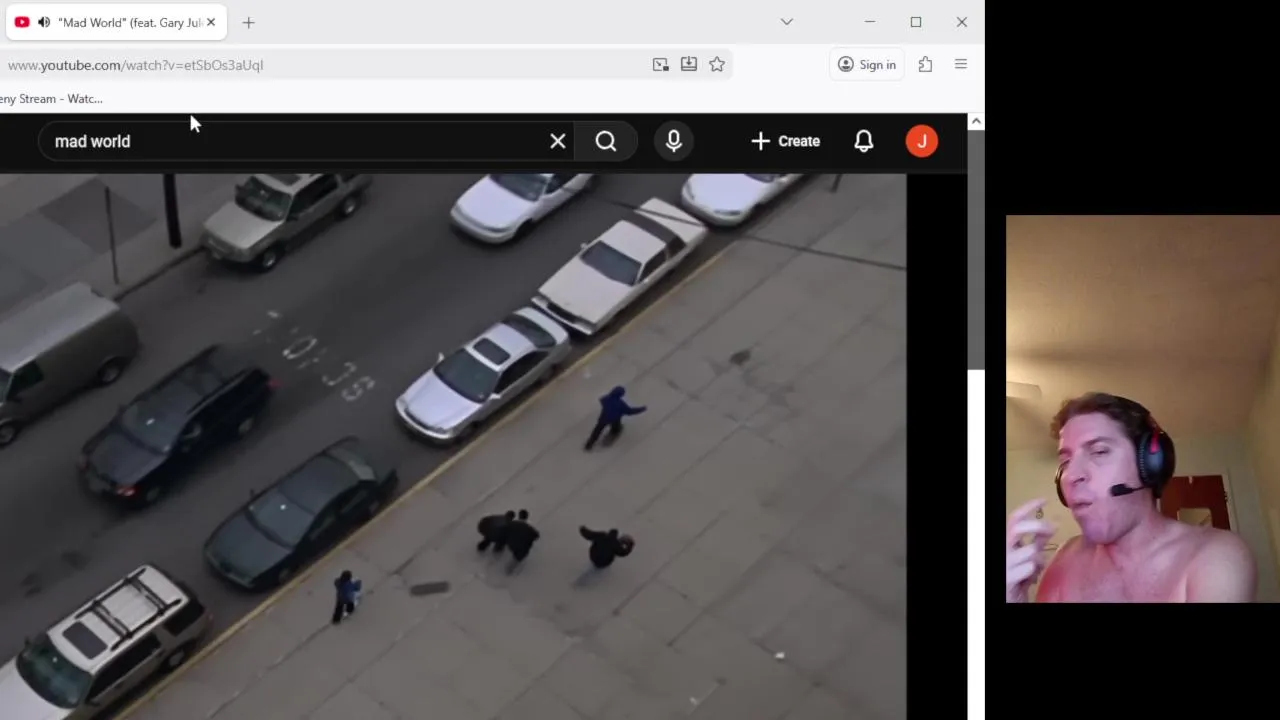Select the "Mad World" YouTube tab
This screenshot has height=720, width=1280.
(116, 22)
